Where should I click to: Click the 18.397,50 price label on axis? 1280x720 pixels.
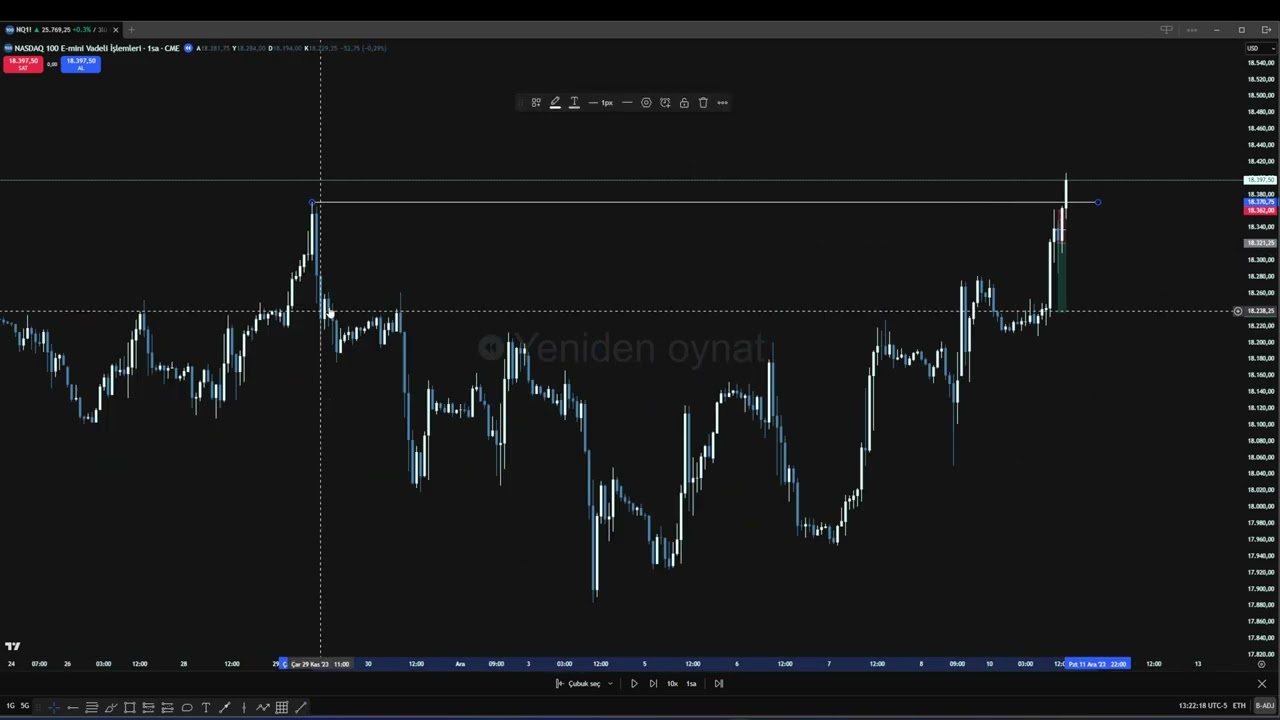pyautogui.click(x=1260, y=180)
